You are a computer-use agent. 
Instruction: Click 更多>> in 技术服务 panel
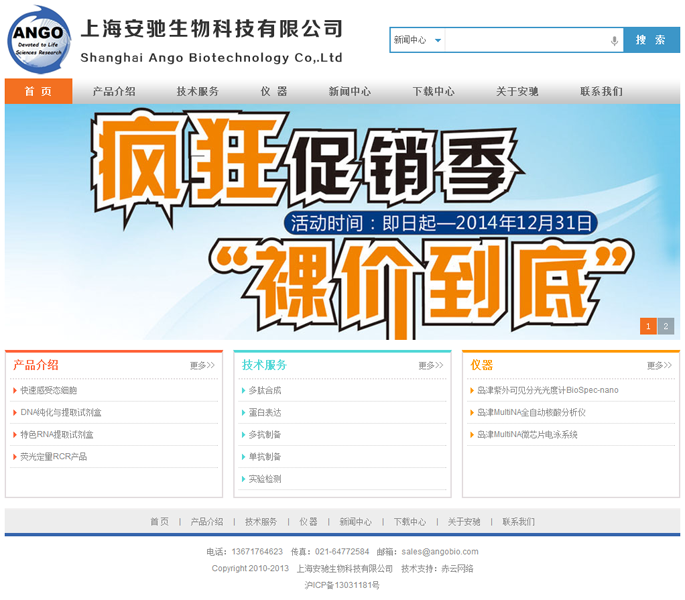click(431, 365)
